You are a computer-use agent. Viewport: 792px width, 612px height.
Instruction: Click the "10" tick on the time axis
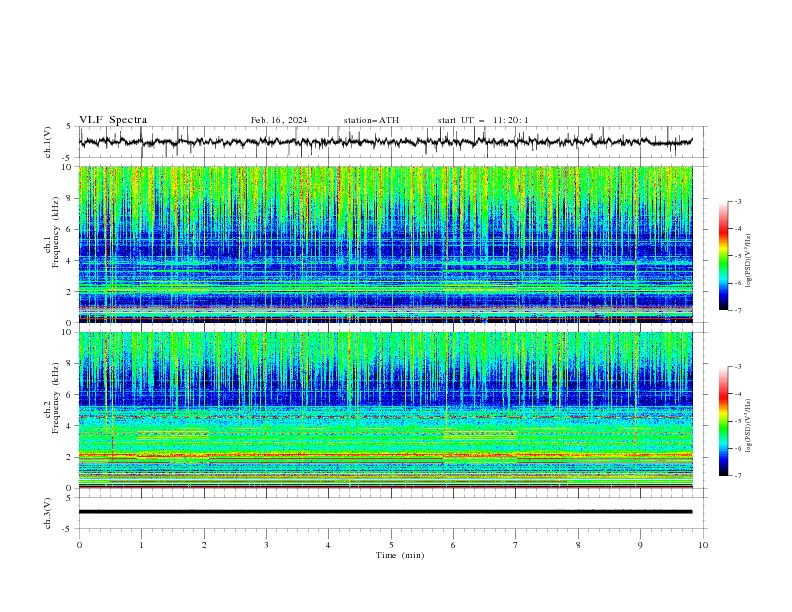click(703, 545)
